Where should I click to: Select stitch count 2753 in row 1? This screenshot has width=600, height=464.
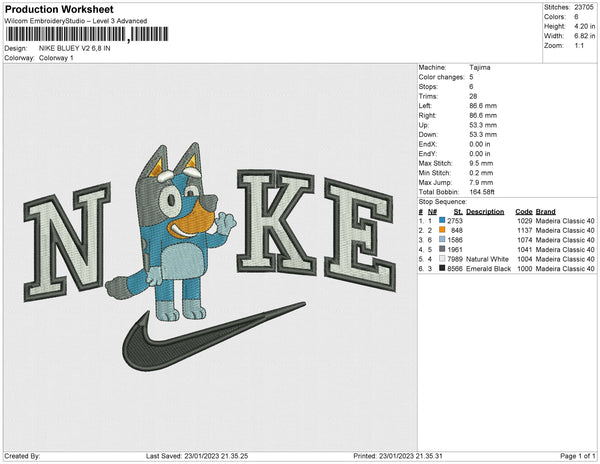455,221
